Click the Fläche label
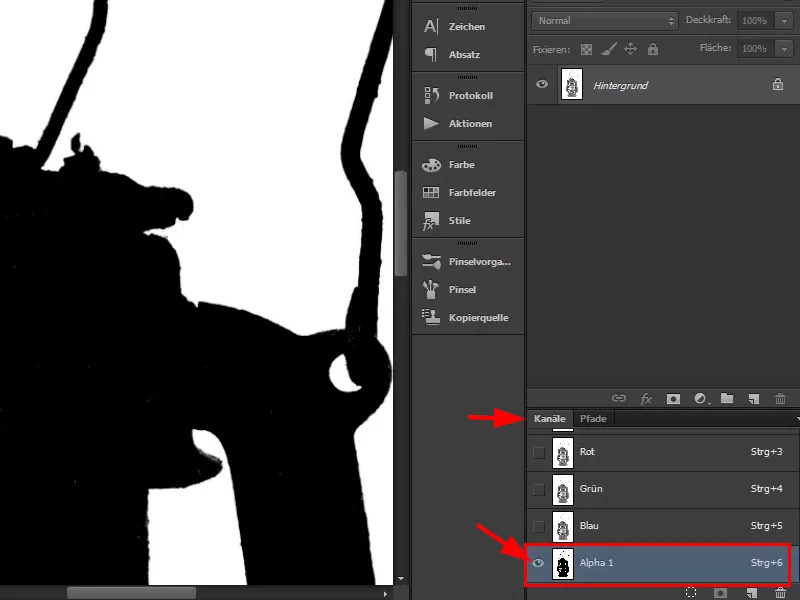This screenshot has height=600, width=800. [715, 48]
